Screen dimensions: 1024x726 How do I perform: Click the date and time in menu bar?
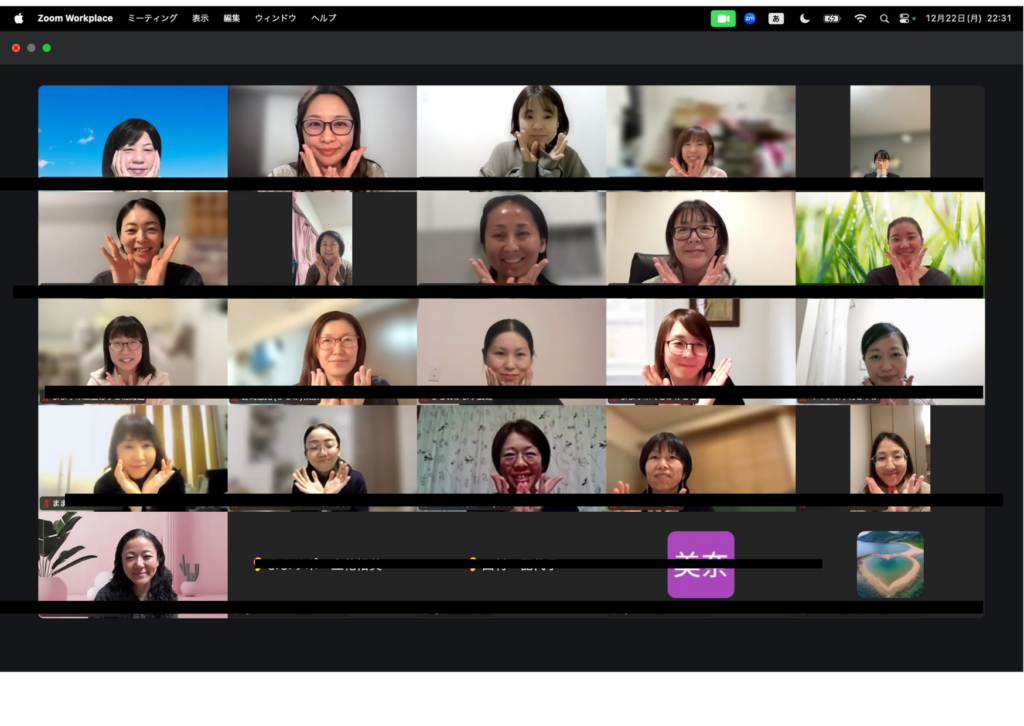pyautogui.click(x=968, y=18)
